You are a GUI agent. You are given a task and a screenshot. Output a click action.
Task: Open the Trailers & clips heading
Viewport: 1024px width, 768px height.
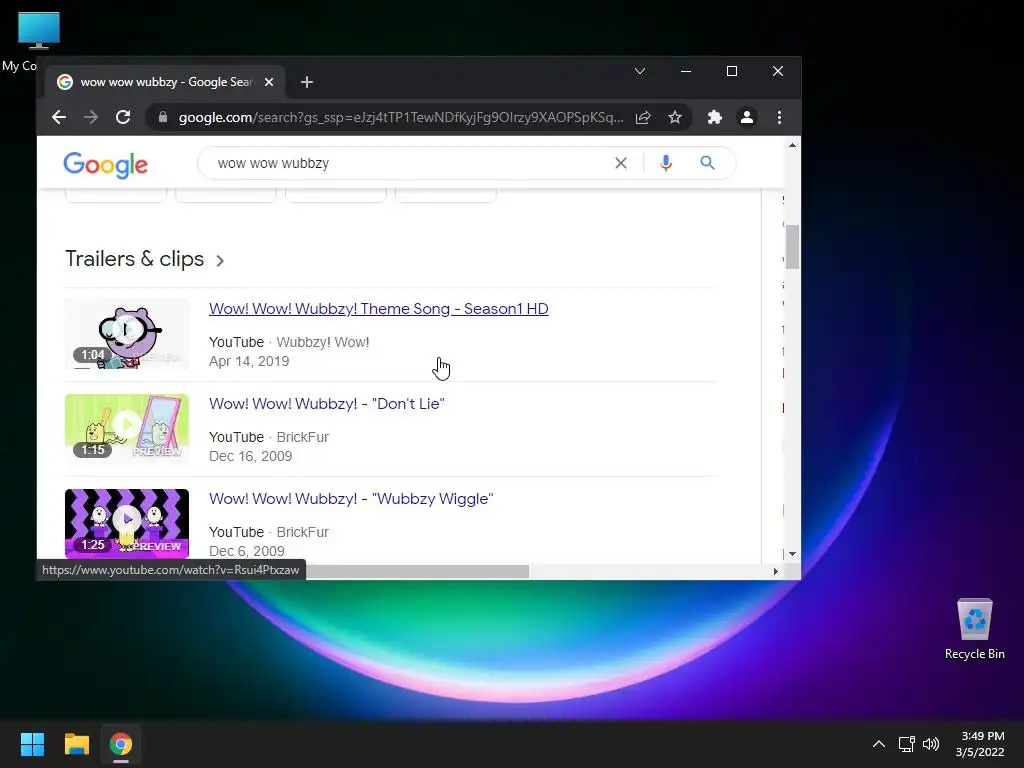(135, 259)
